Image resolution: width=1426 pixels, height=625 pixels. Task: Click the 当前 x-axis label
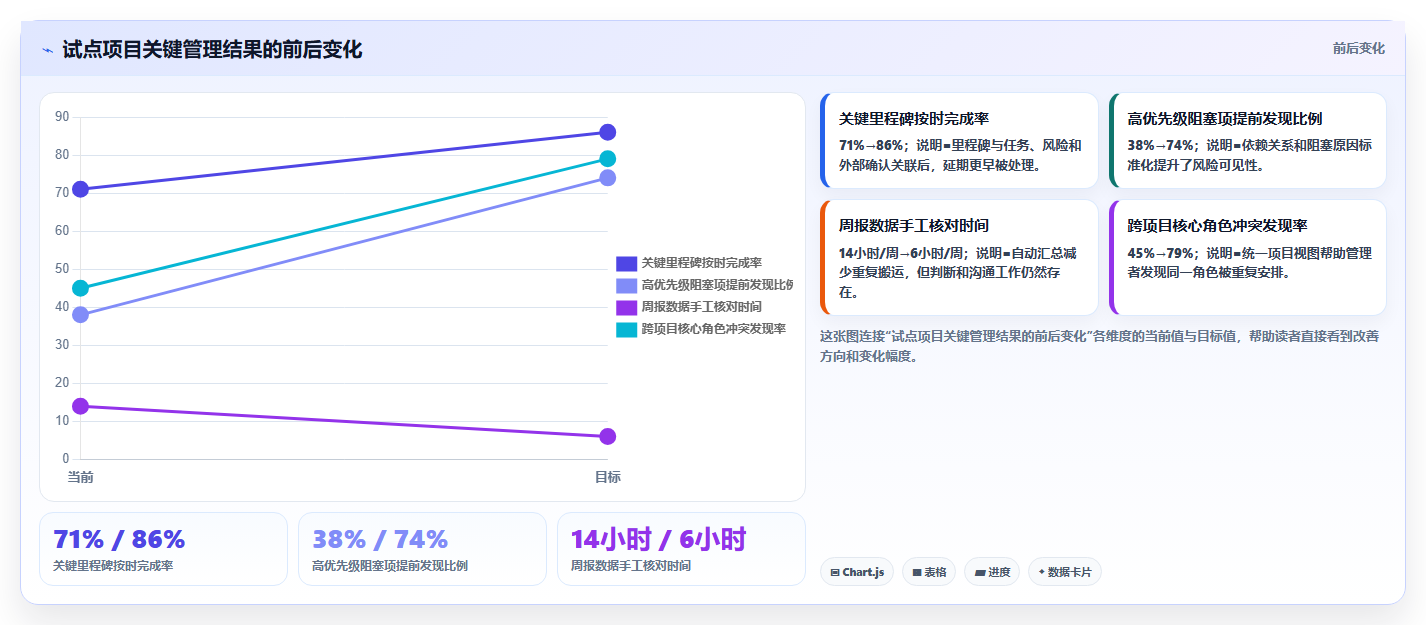(x=81, y=477)
